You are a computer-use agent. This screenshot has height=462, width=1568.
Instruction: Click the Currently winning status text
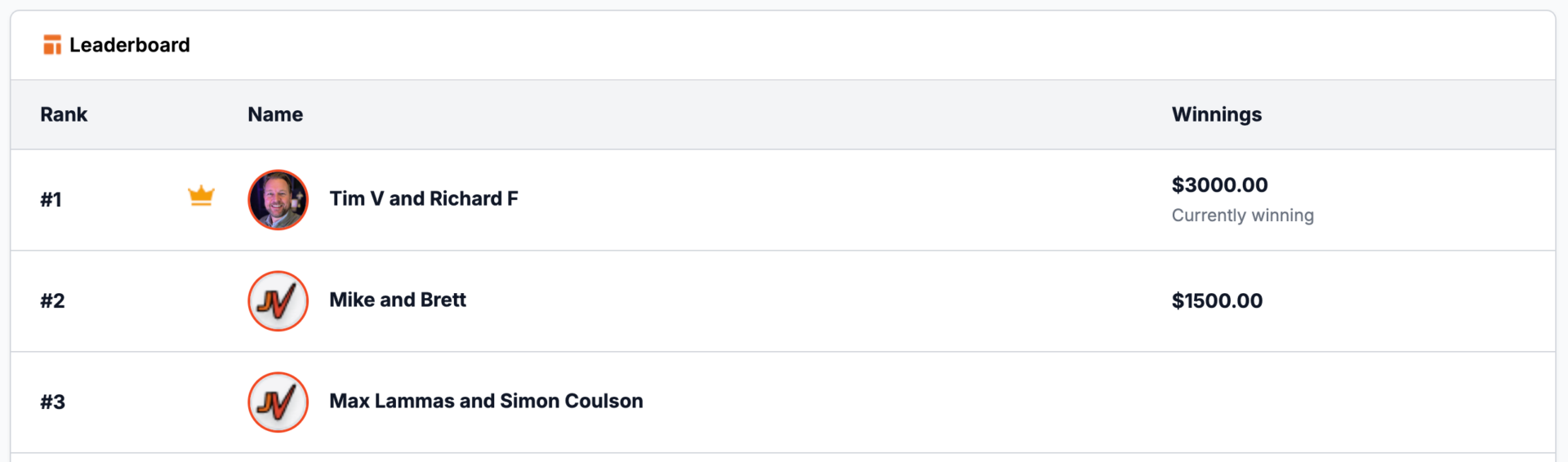(x=1242, y=215)
